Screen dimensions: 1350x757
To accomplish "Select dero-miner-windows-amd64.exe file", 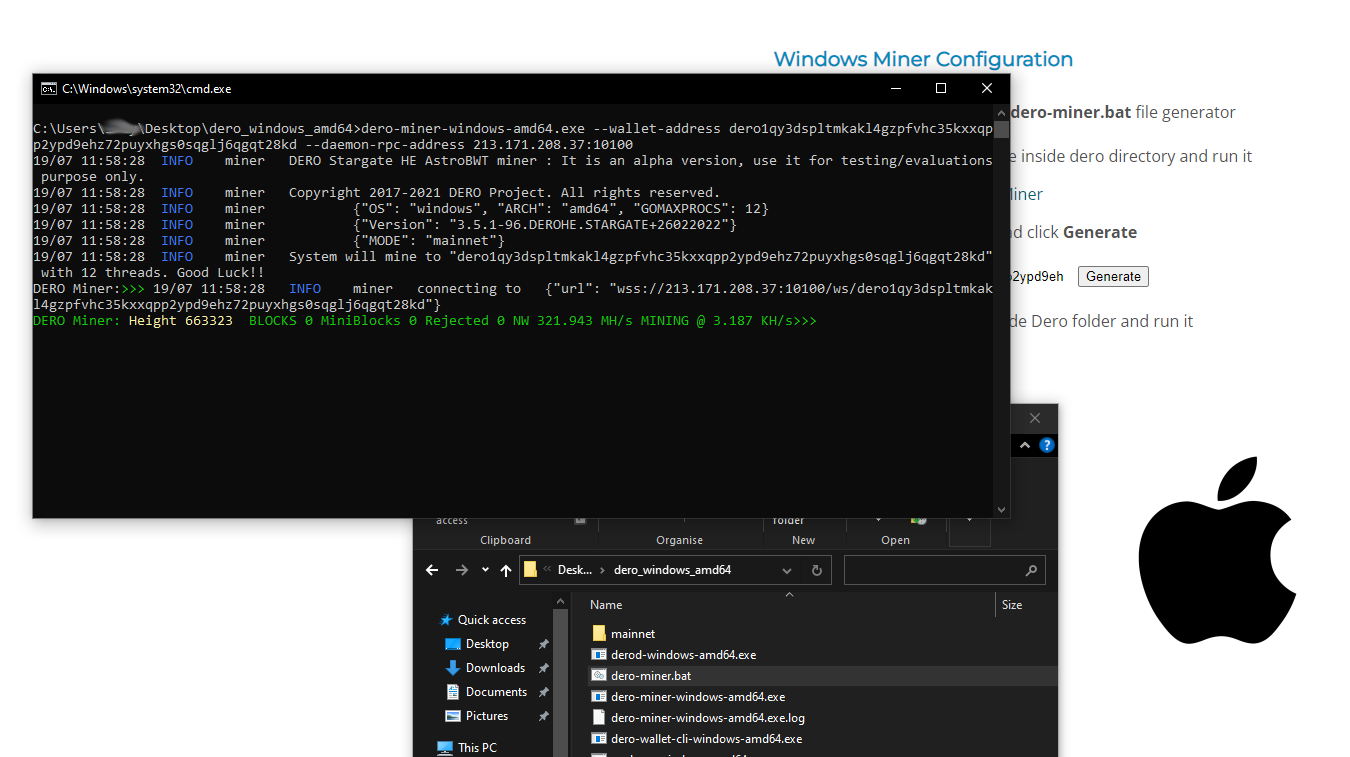I will click(x=698, y=697).
